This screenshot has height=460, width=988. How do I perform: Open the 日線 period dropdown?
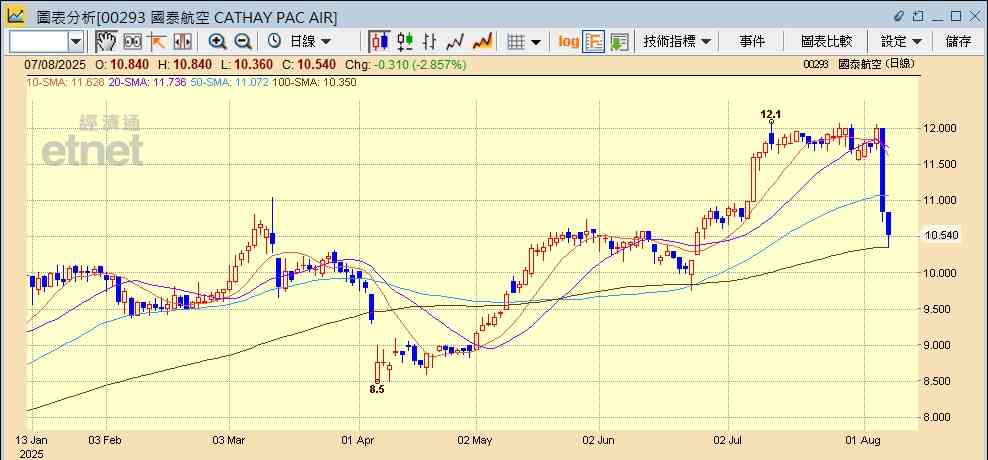click(310, 42)
